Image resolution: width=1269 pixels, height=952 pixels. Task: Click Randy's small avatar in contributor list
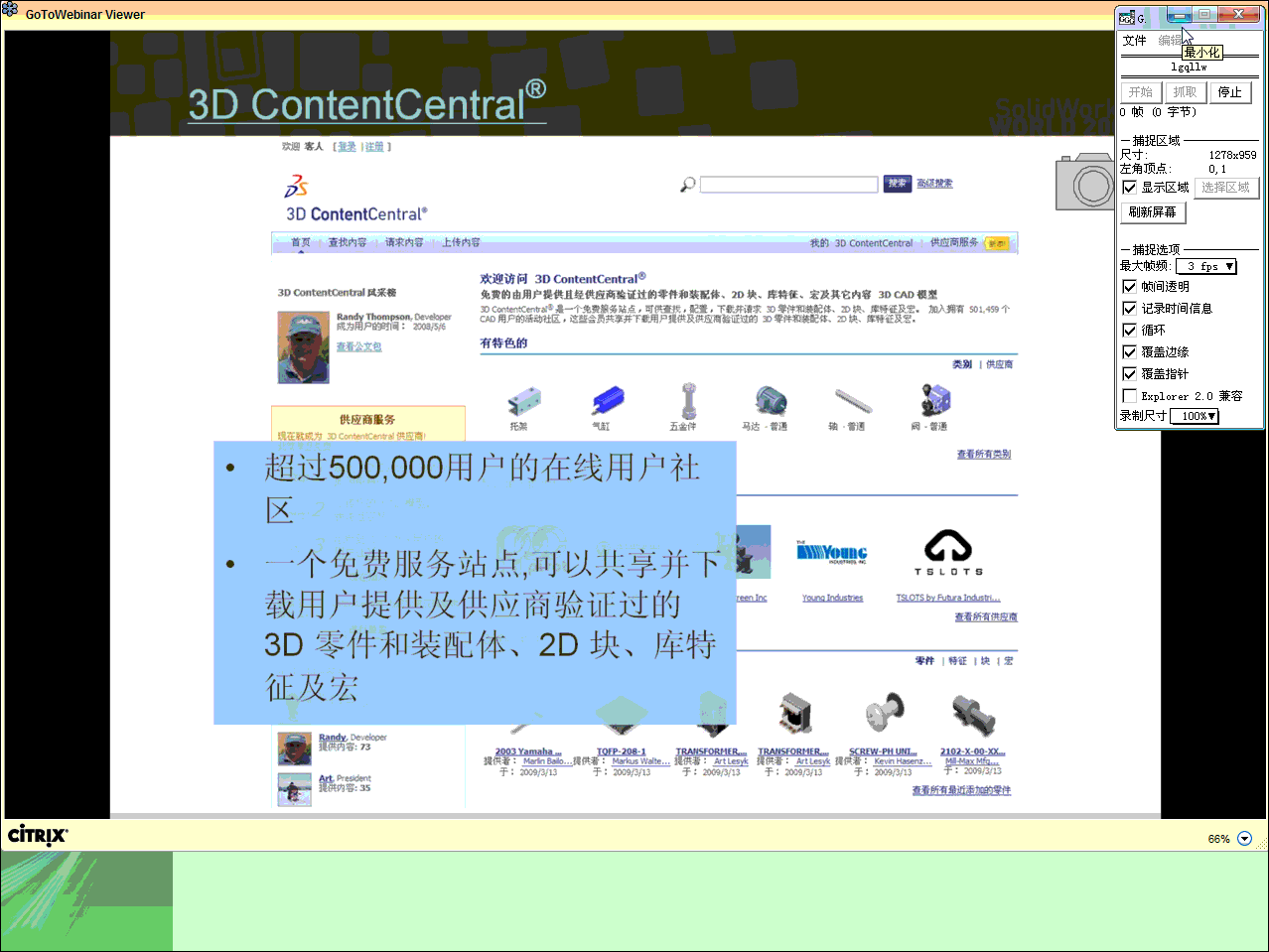click(295, 748)
